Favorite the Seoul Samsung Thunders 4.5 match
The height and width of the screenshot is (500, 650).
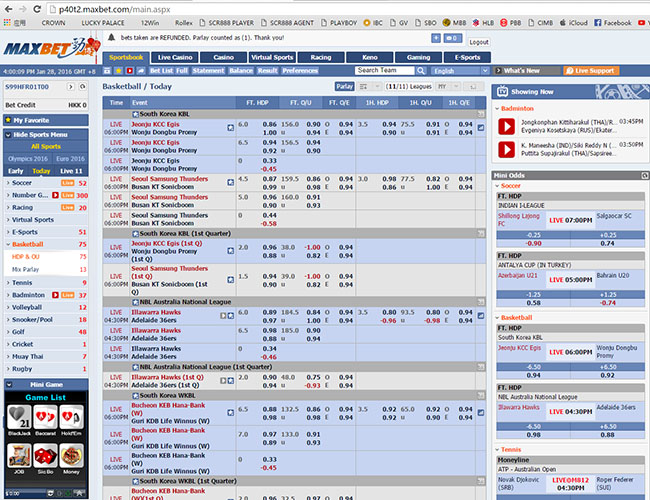coord(230,182)
